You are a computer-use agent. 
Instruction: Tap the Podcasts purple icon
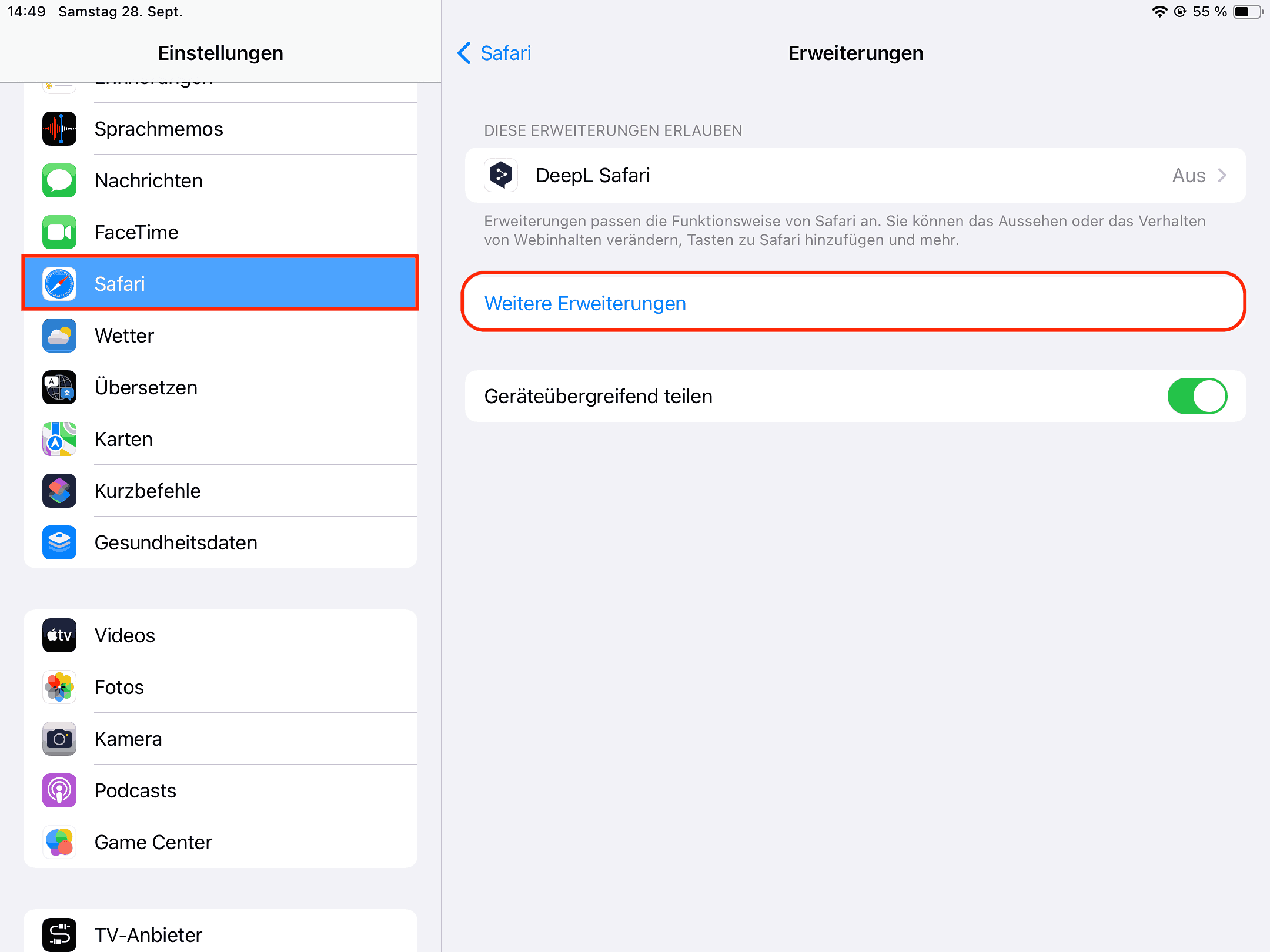click(x=59, y=790)
